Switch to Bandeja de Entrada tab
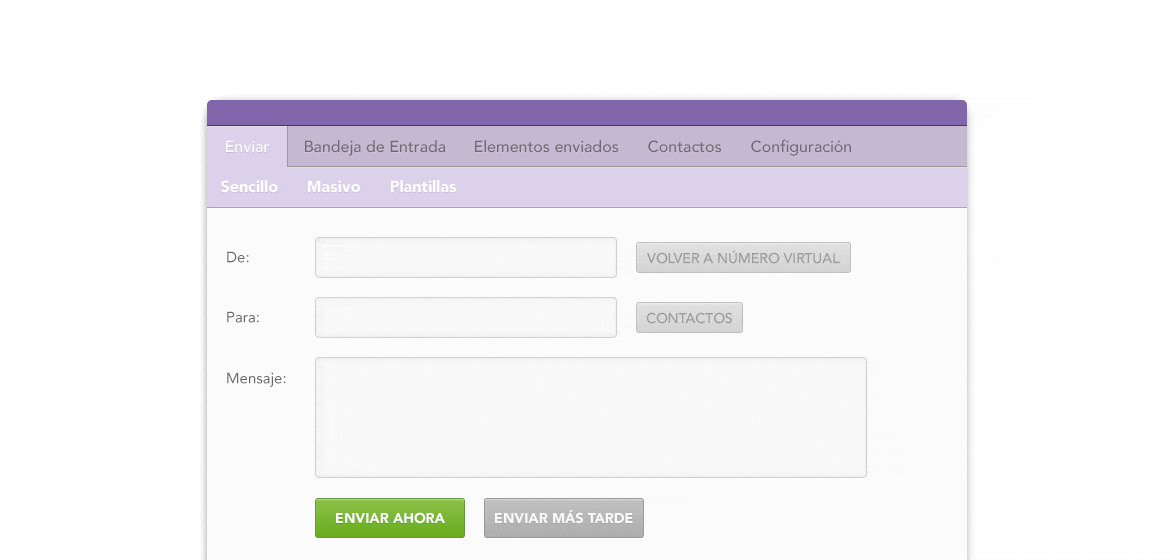This screenshot has width=1170, height=560. [x=375, y=147]
